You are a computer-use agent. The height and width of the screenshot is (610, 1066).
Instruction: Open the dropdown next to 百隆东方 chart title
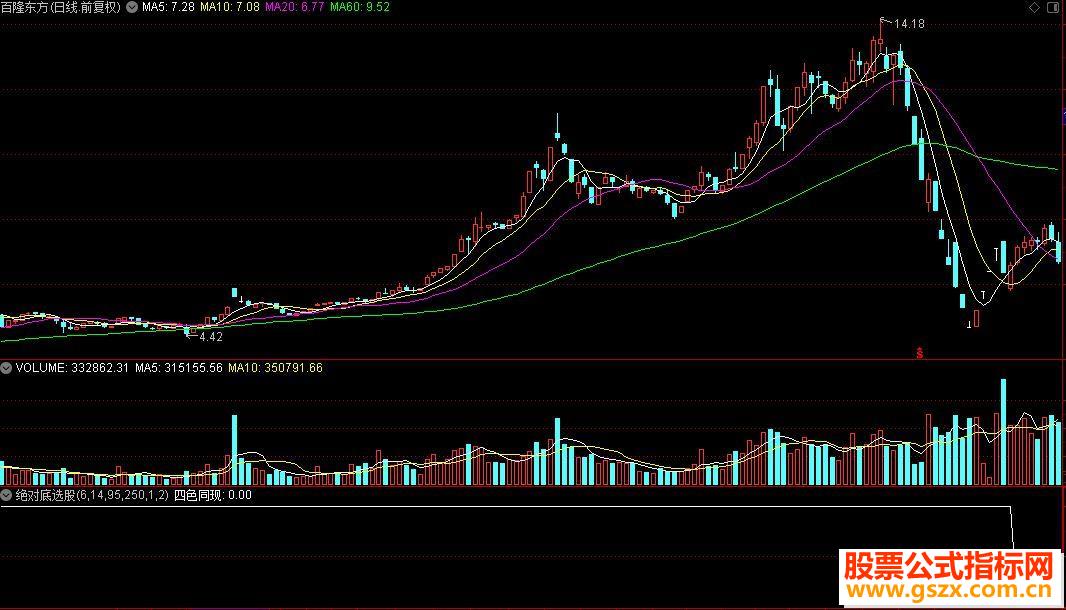132,7
